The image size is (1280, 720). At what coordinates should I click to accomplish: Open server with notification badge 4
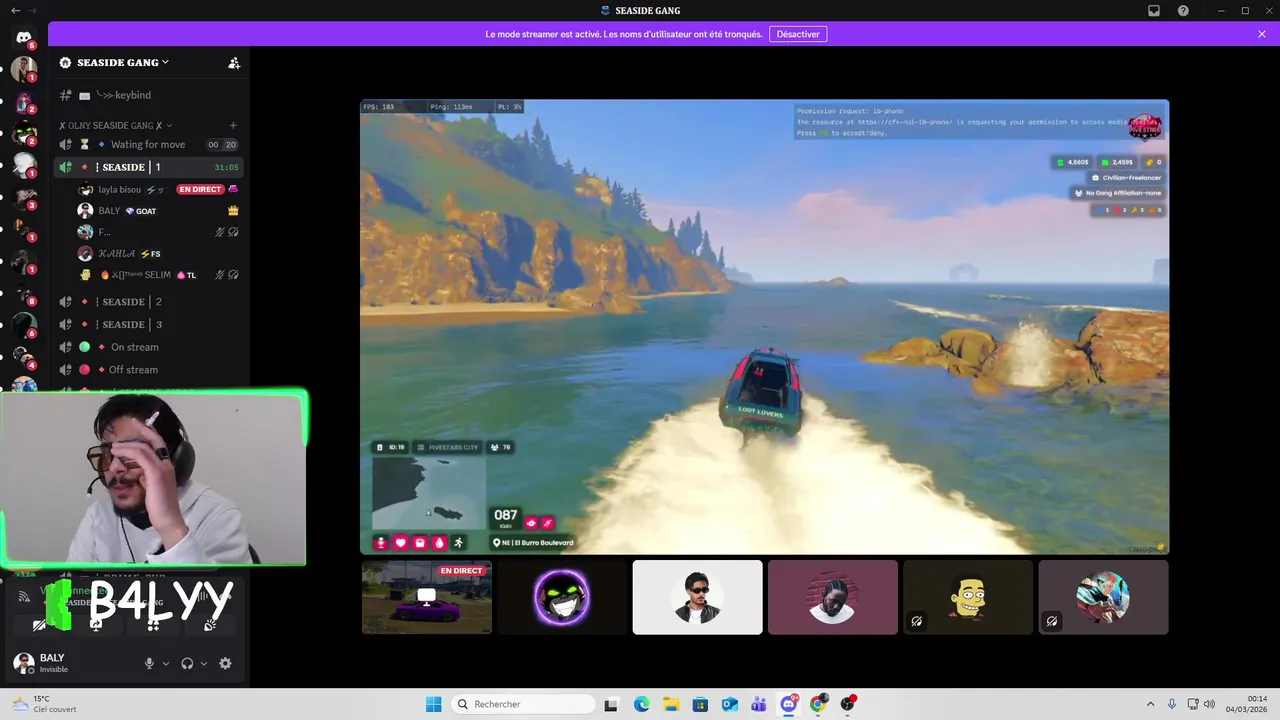[24, 358]
